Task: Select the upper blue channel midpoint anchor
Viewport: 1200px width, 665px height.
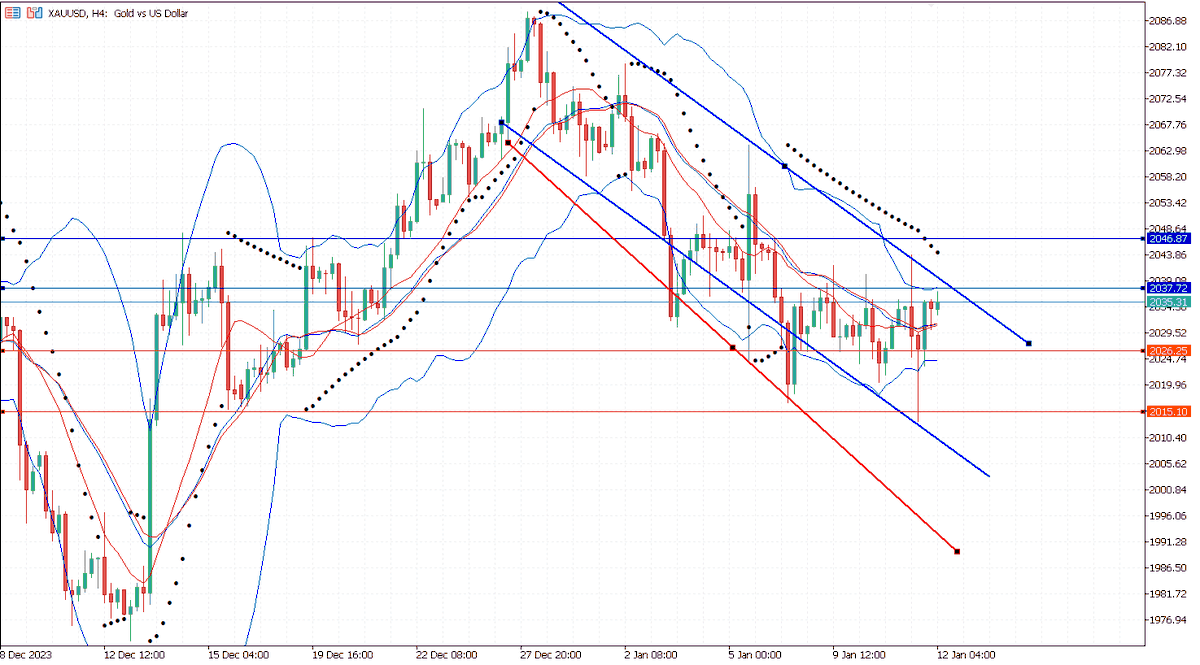Action: click(785, 166)
